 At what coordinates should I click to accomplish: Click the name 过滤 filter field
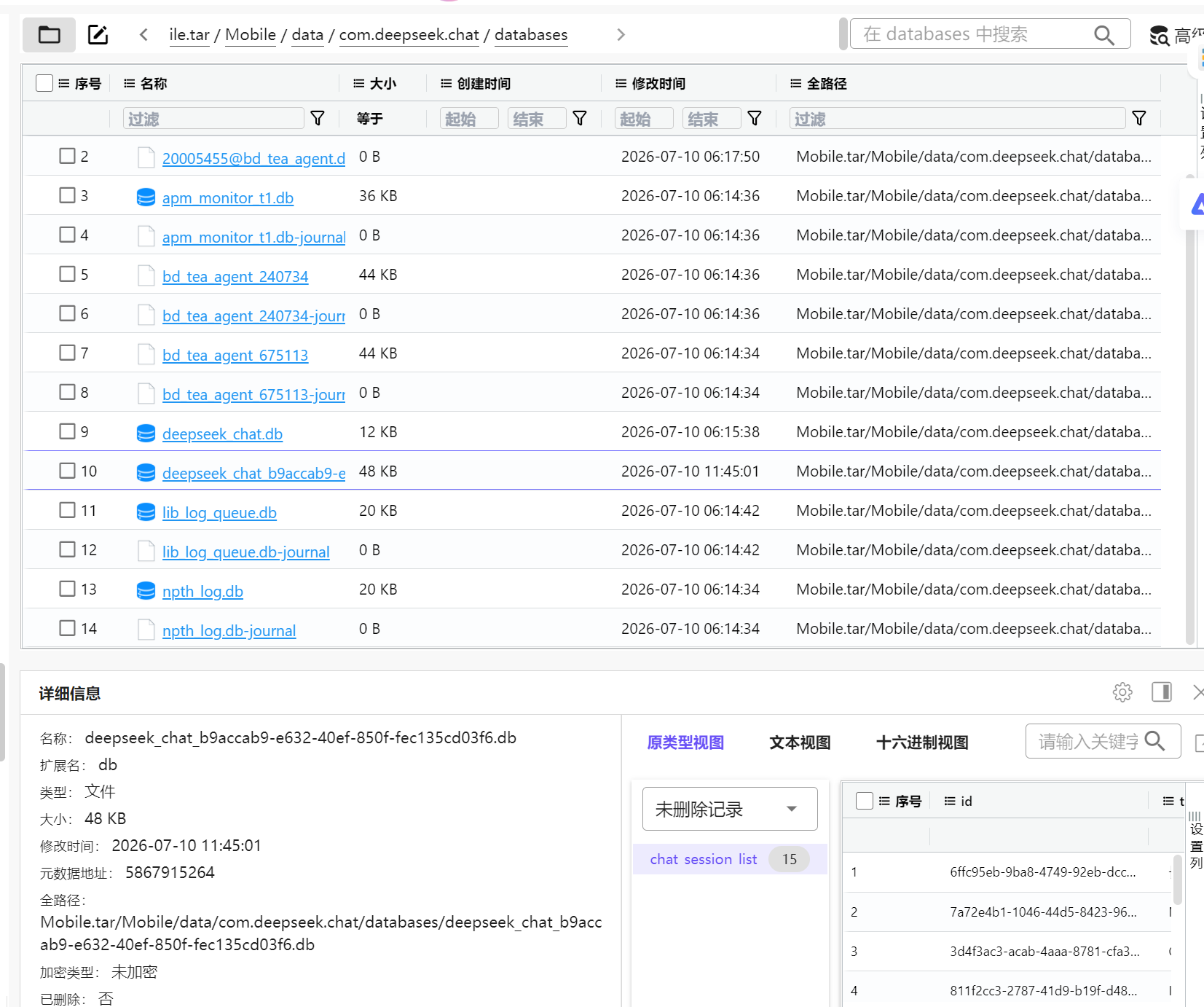(x=213, y=119)
